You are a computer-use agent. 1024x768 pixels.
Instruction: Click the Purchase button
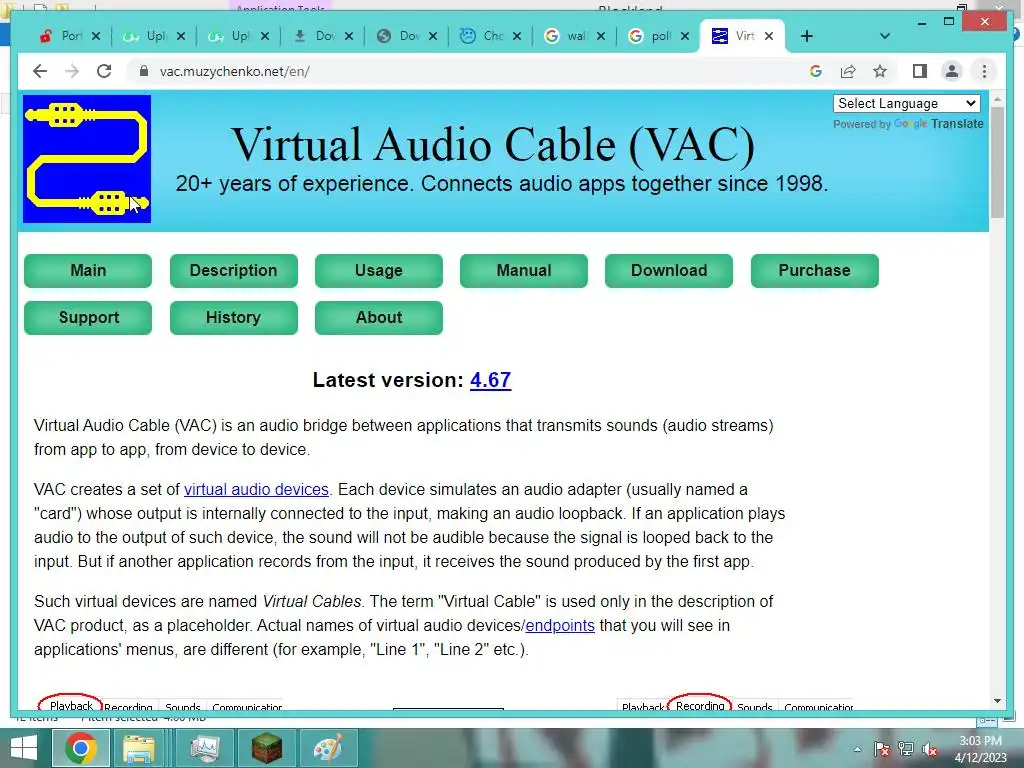click(x=814, y=270)
